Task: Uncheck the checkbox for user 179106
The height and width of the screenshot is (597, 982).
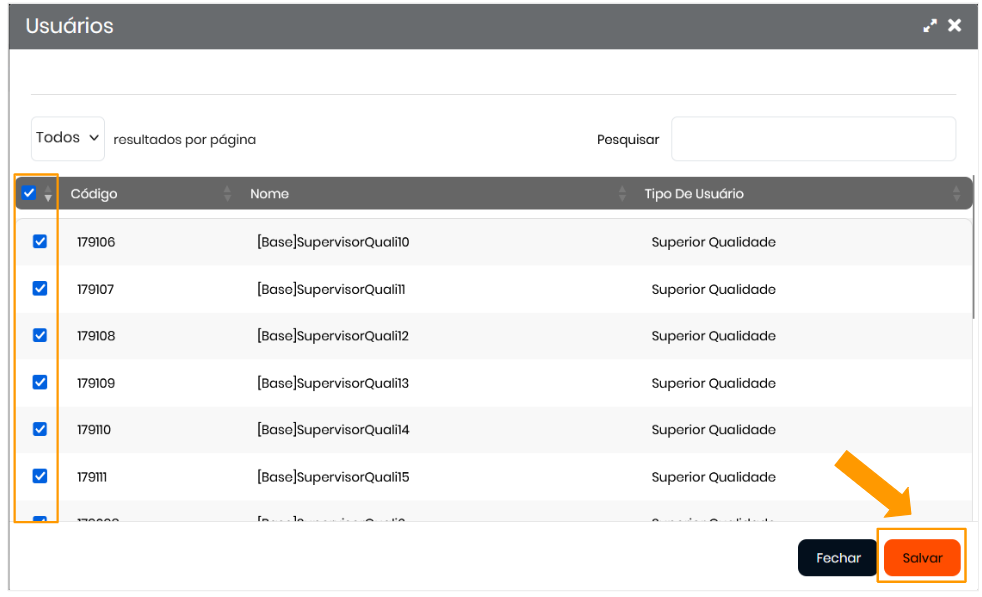Action: tap(40, 241)
